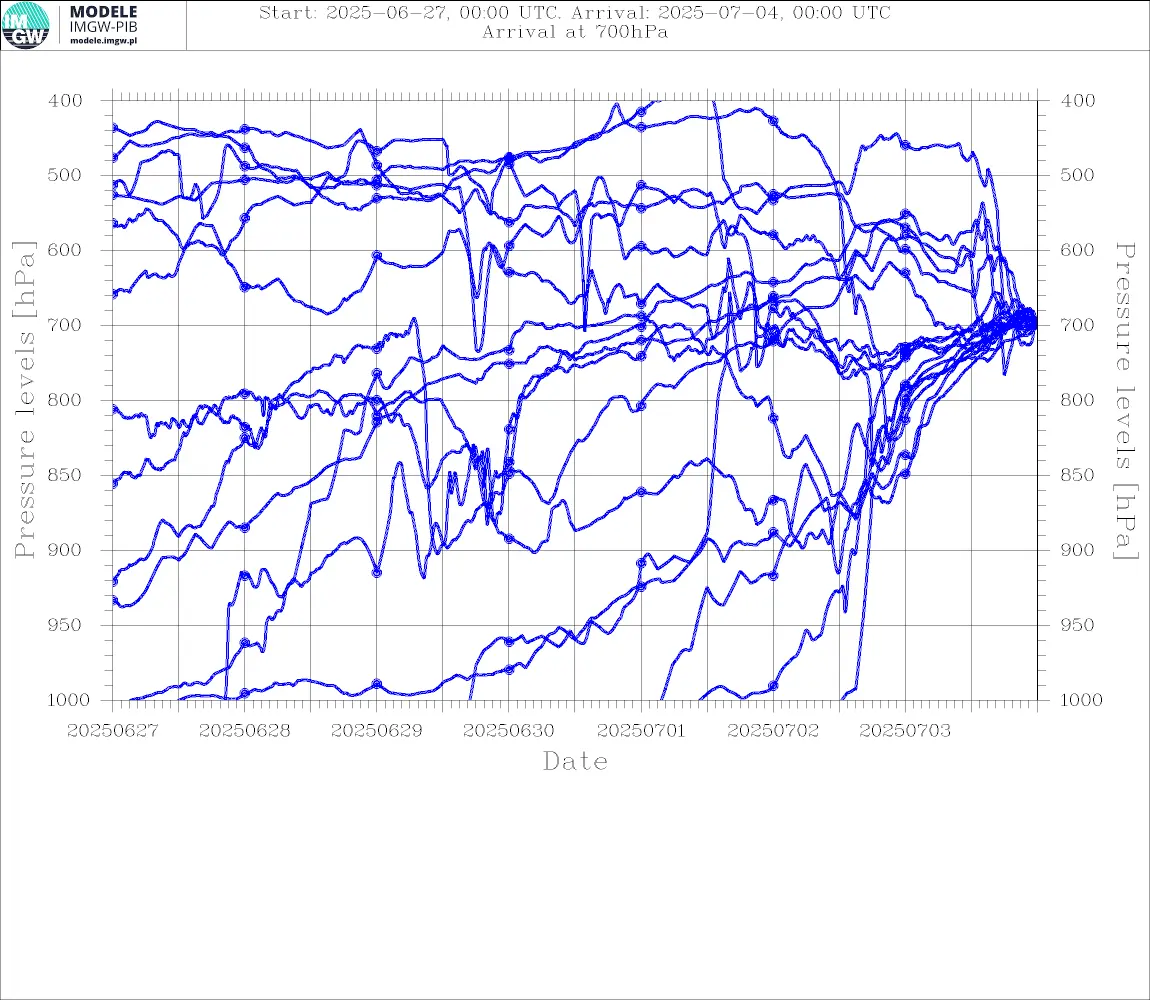Click the left axis 800 label

(x=65, y=401)
